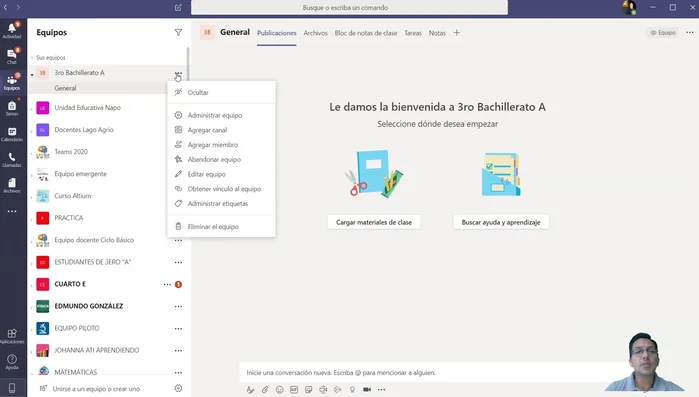This screenshot has width=699, height=397.
Task: Go forward with the right arrow
Action: [18, 8]
